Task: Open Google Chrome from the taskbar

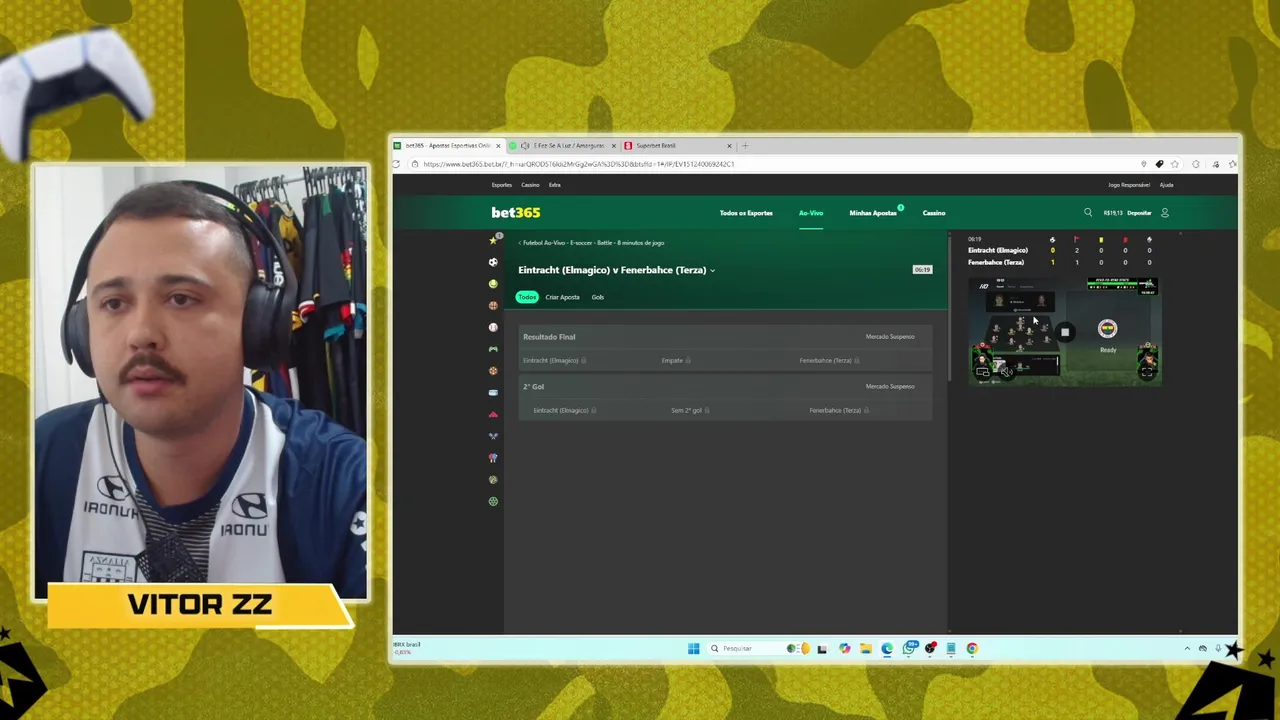Action: point(972,648)
